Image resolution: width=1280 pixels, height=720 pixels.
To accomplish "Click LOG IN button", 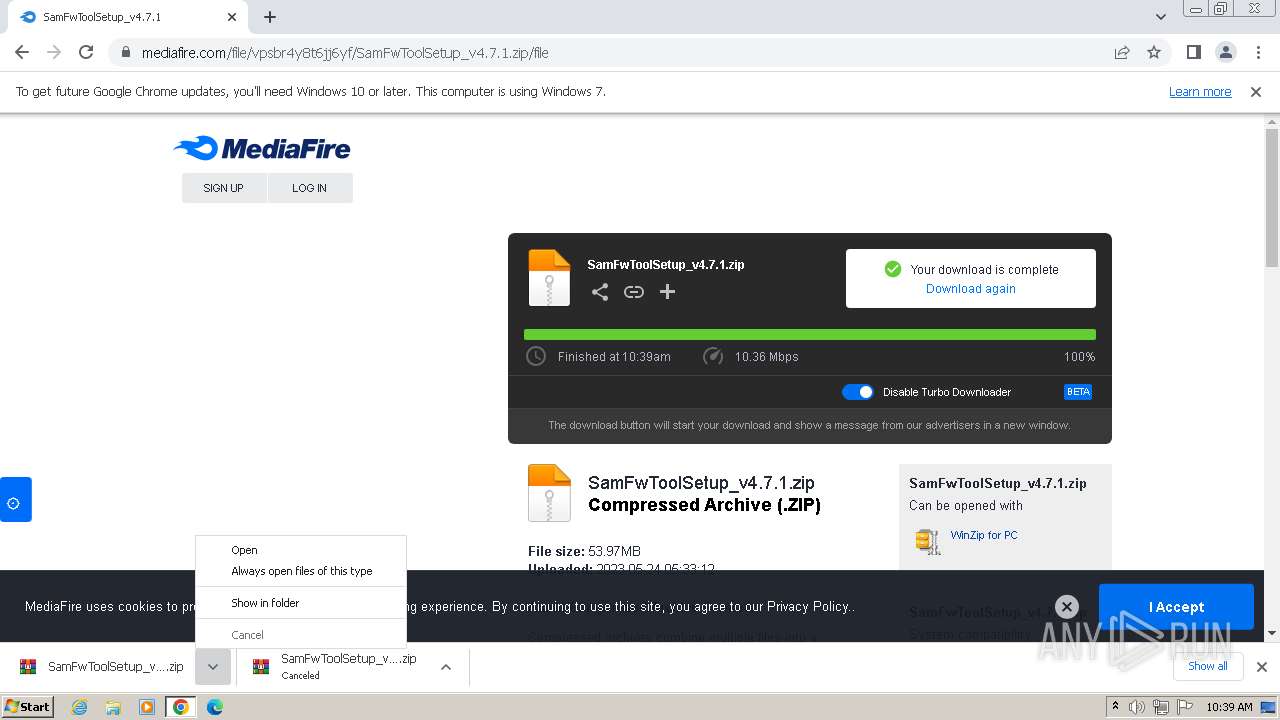I will pos(310,188).
